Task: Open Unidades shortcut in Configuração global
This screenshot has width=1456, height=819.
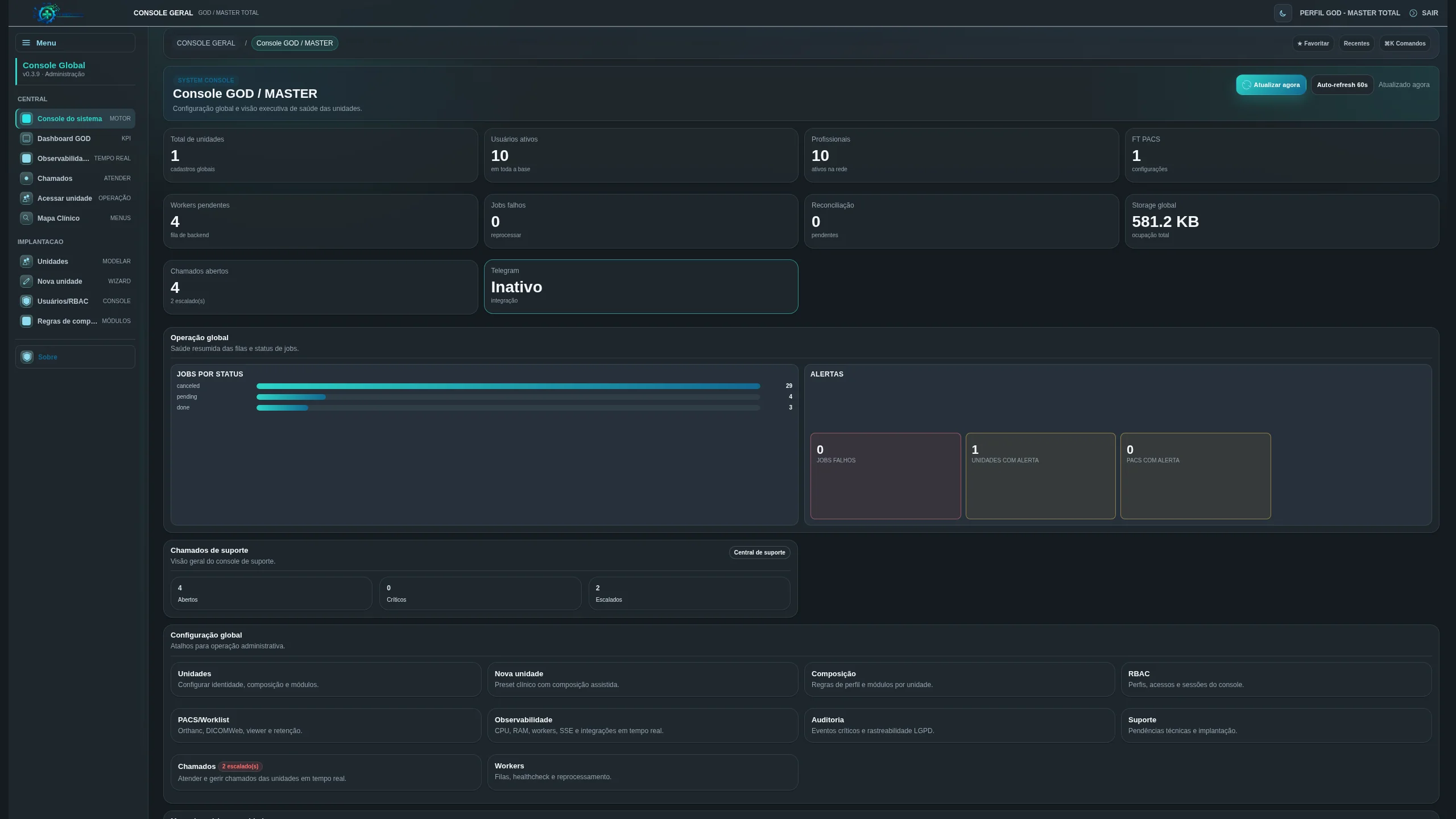Action: [326, 679]
